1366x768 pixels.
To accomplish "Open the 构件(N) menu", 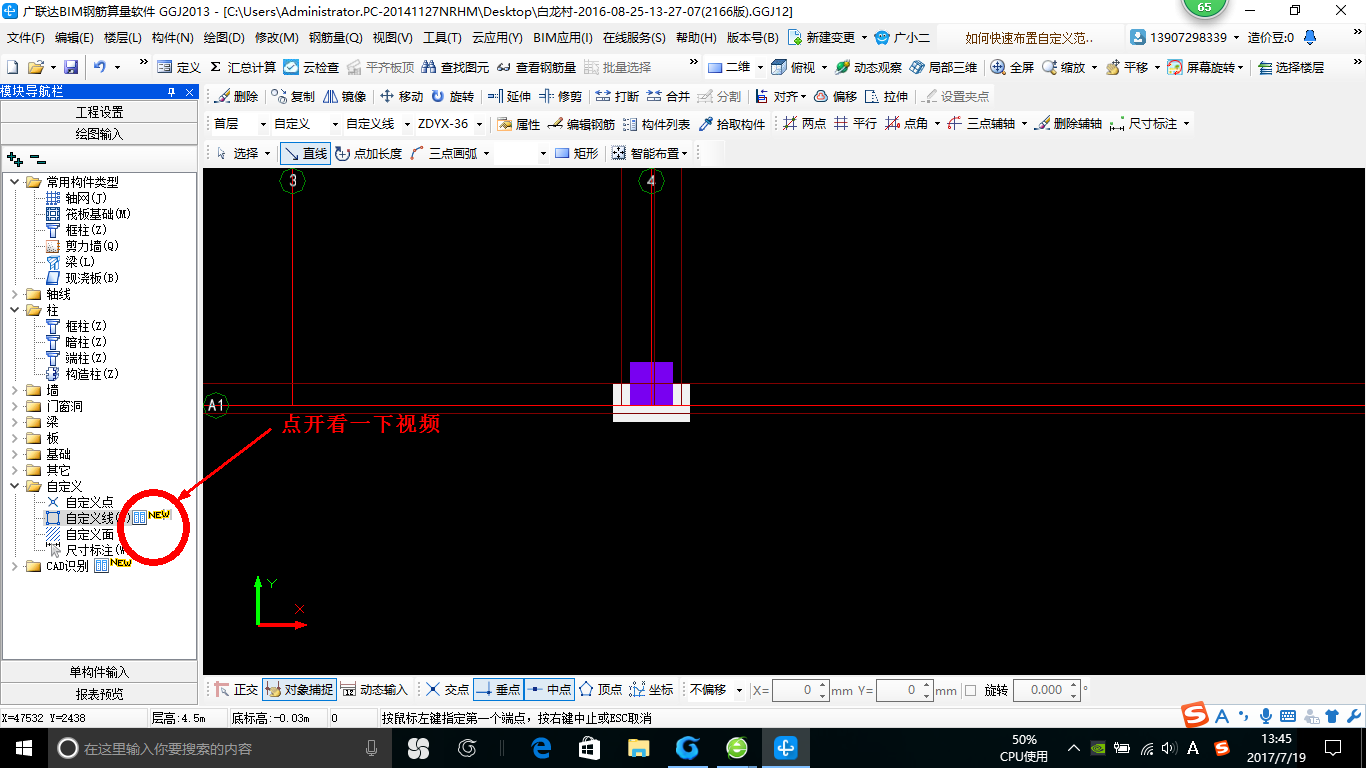I will pos(173,38).
